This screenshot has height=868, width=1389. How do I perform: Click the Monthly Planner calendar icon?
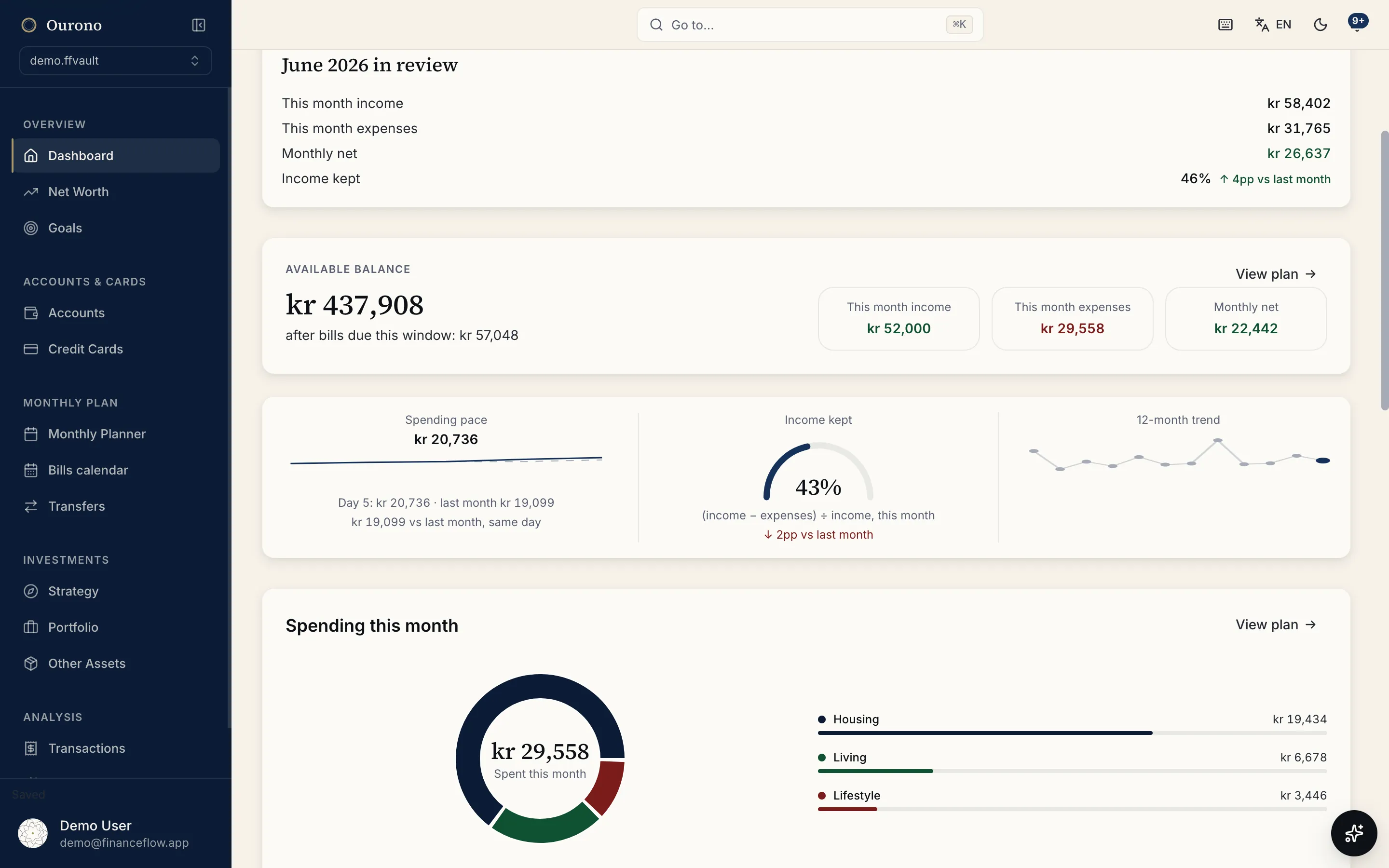[x=31, y=434]
